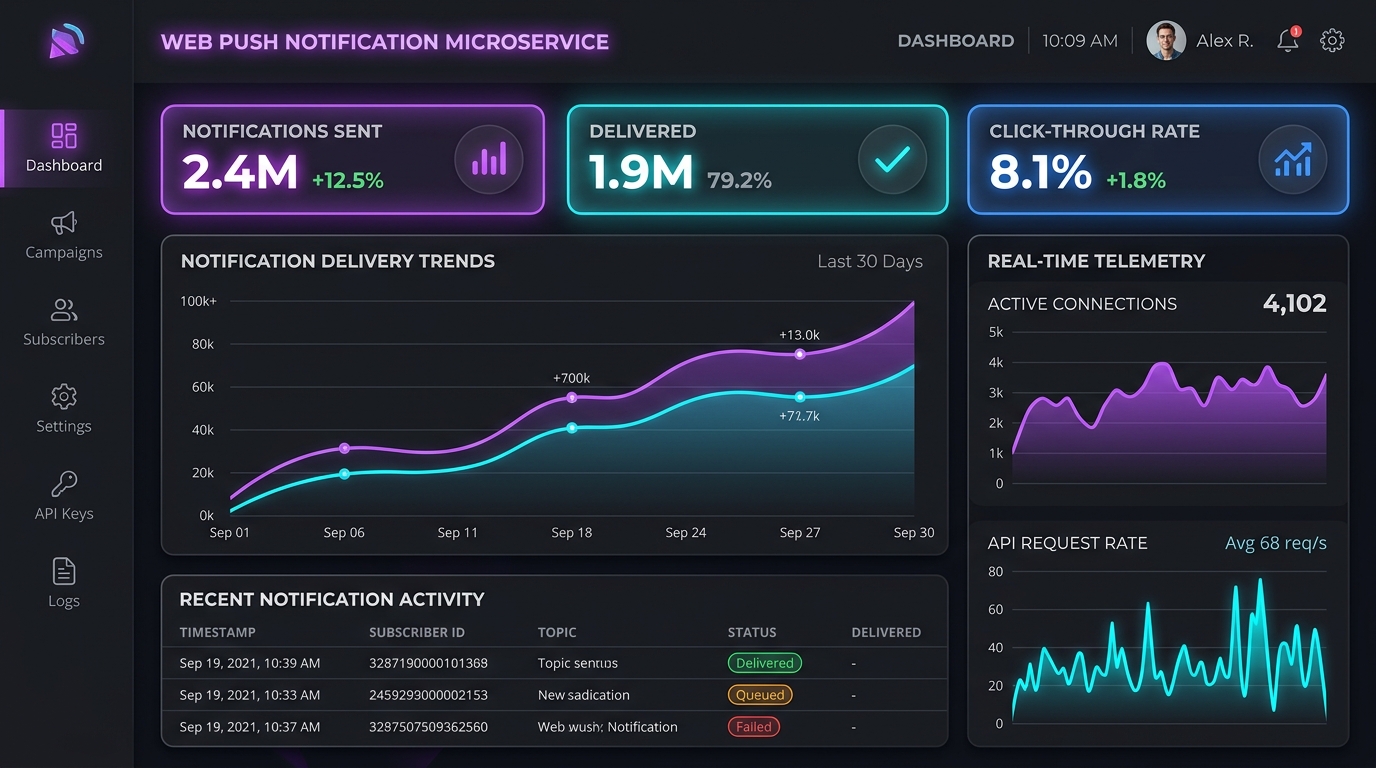Click the ACTIVE CONNECTIONS heading
This screenshot has height=768, width=1376.
coord(1082,304)
